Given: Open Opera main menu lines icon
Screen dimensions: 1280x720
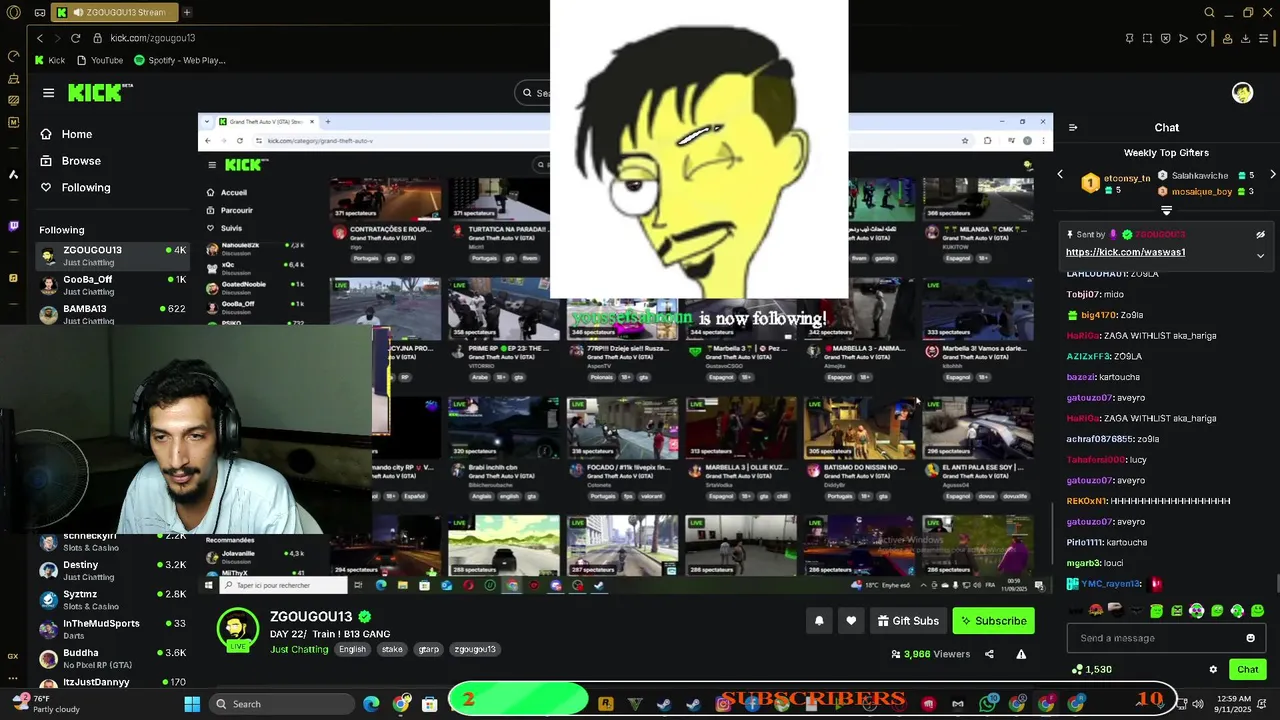Looking at the screenshot, I should (1265, 38).
